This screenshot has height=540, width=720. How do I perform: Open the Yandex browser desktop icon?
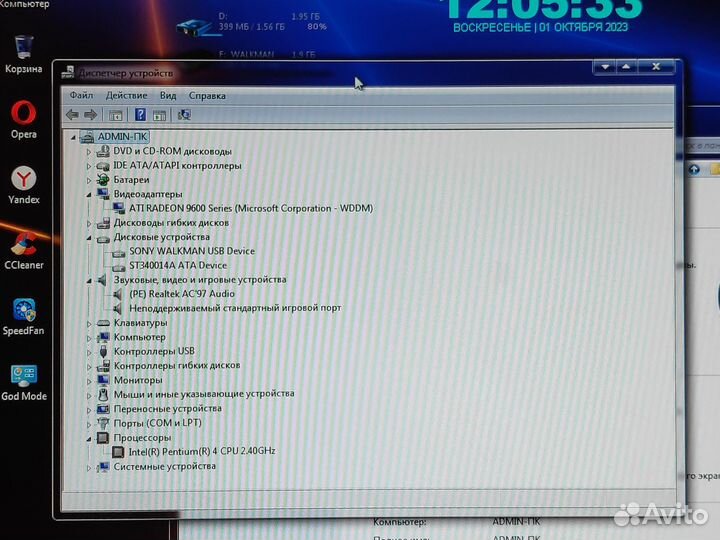(x=23, y=185)
